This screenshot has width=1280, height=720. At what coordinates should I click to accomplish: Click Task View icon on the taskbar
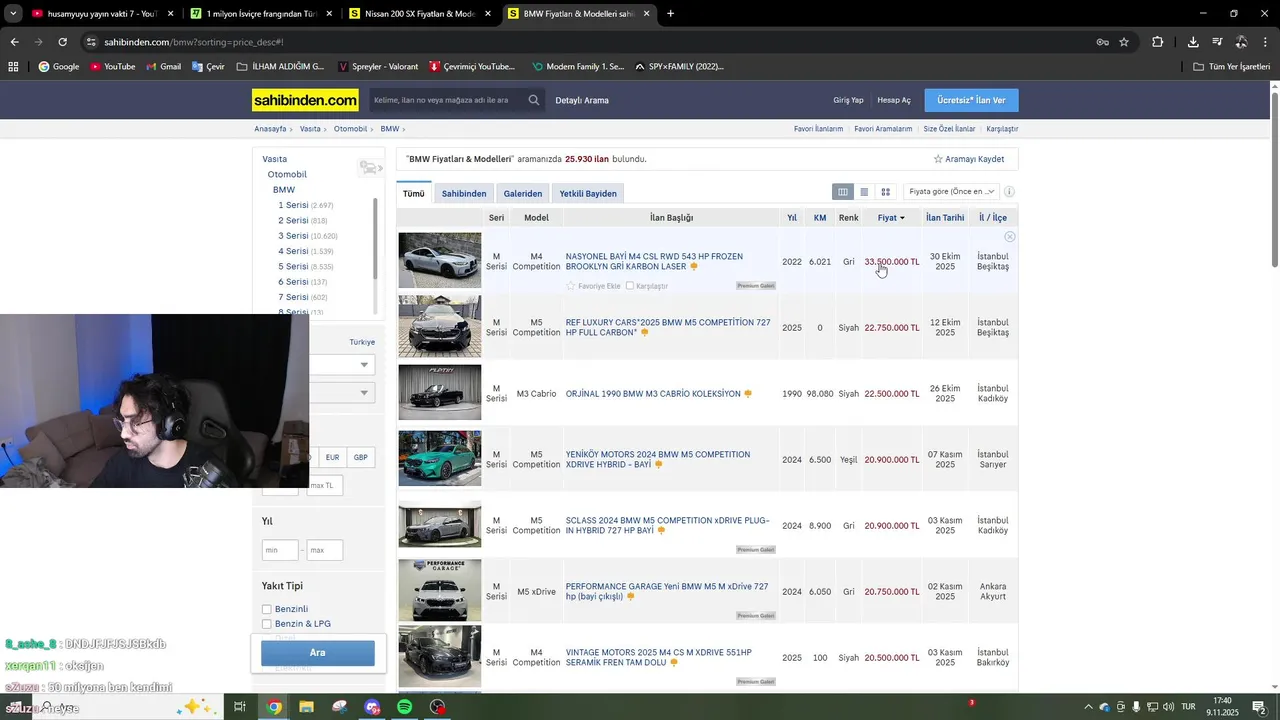240,707
